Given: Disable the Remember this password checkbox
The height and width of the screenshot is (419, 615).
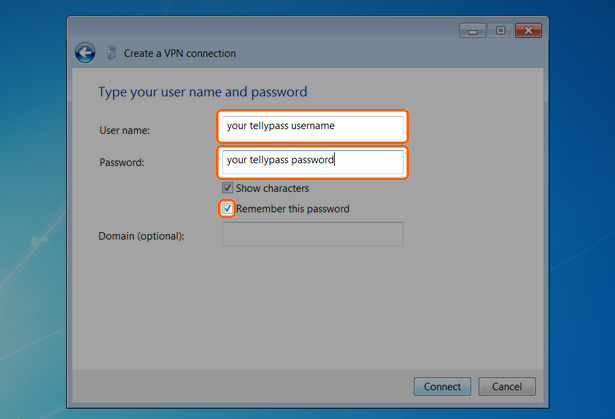Looking at the screenshot, I should [227, 208].
